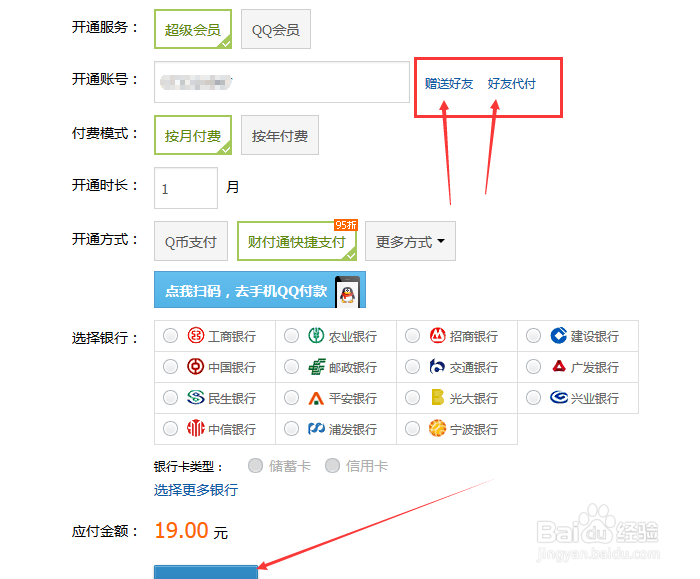Select the 招商银行 radio button
Image resolution: width=700 pixels, height=579 pixels.
point(412,336)
